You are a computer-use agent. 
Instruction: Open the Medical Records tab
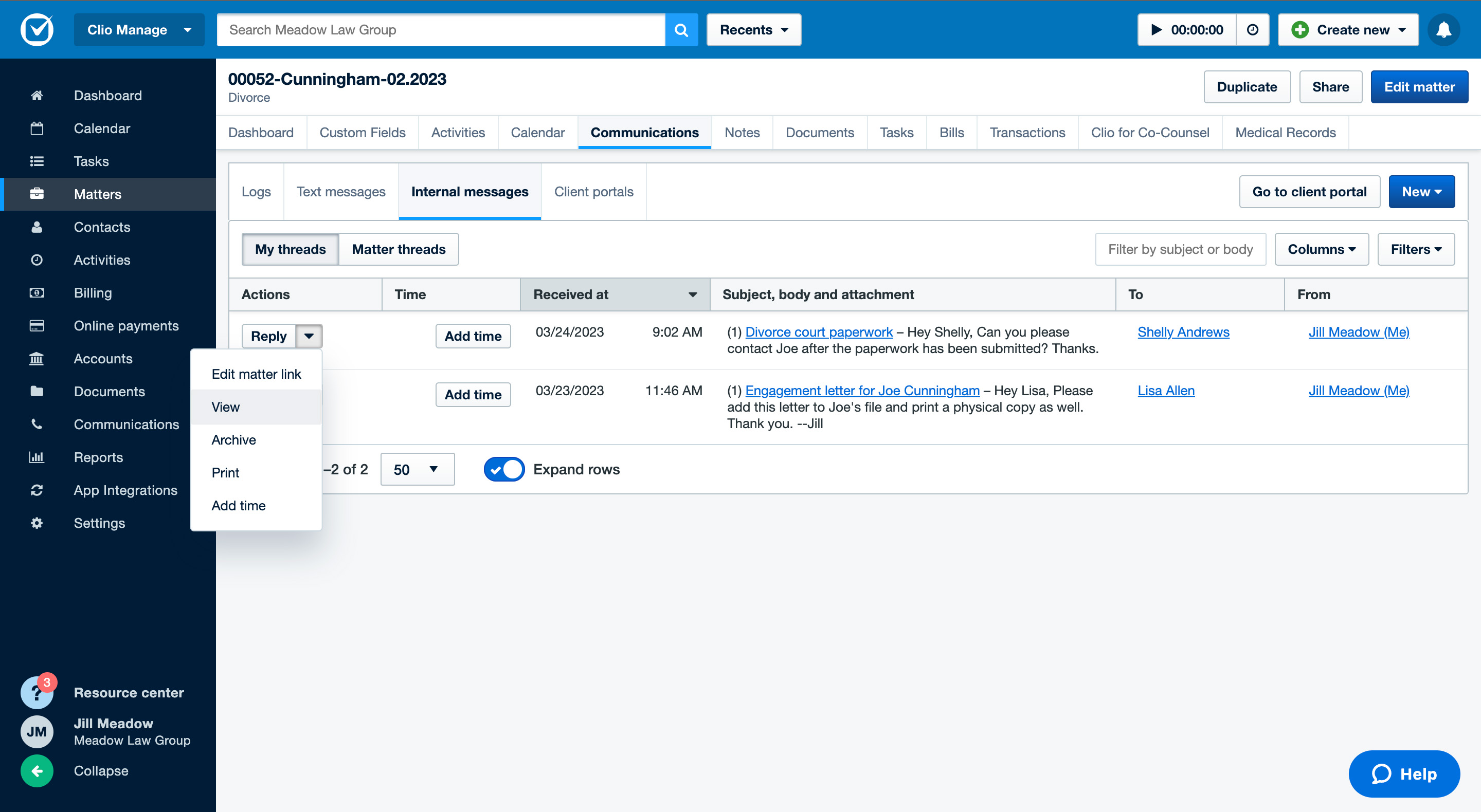point(1285,133)
